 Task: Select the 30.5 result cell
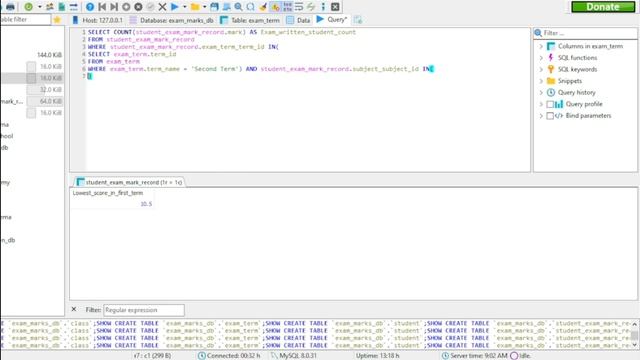click(112, 204)
